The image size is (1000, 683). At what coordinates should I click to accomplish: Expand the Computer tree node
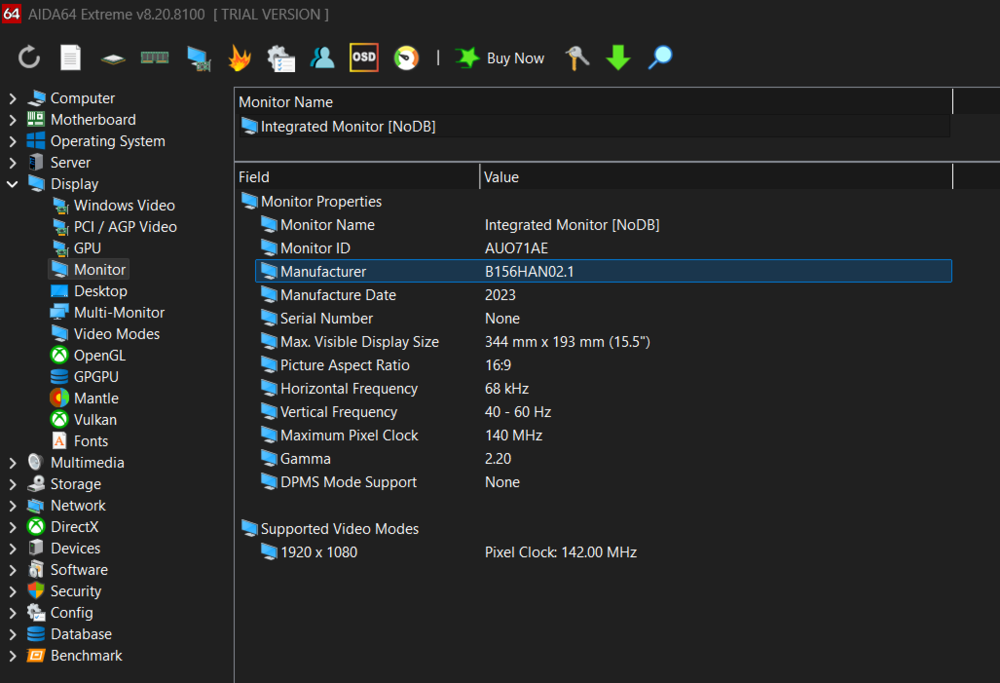[13, 98]
